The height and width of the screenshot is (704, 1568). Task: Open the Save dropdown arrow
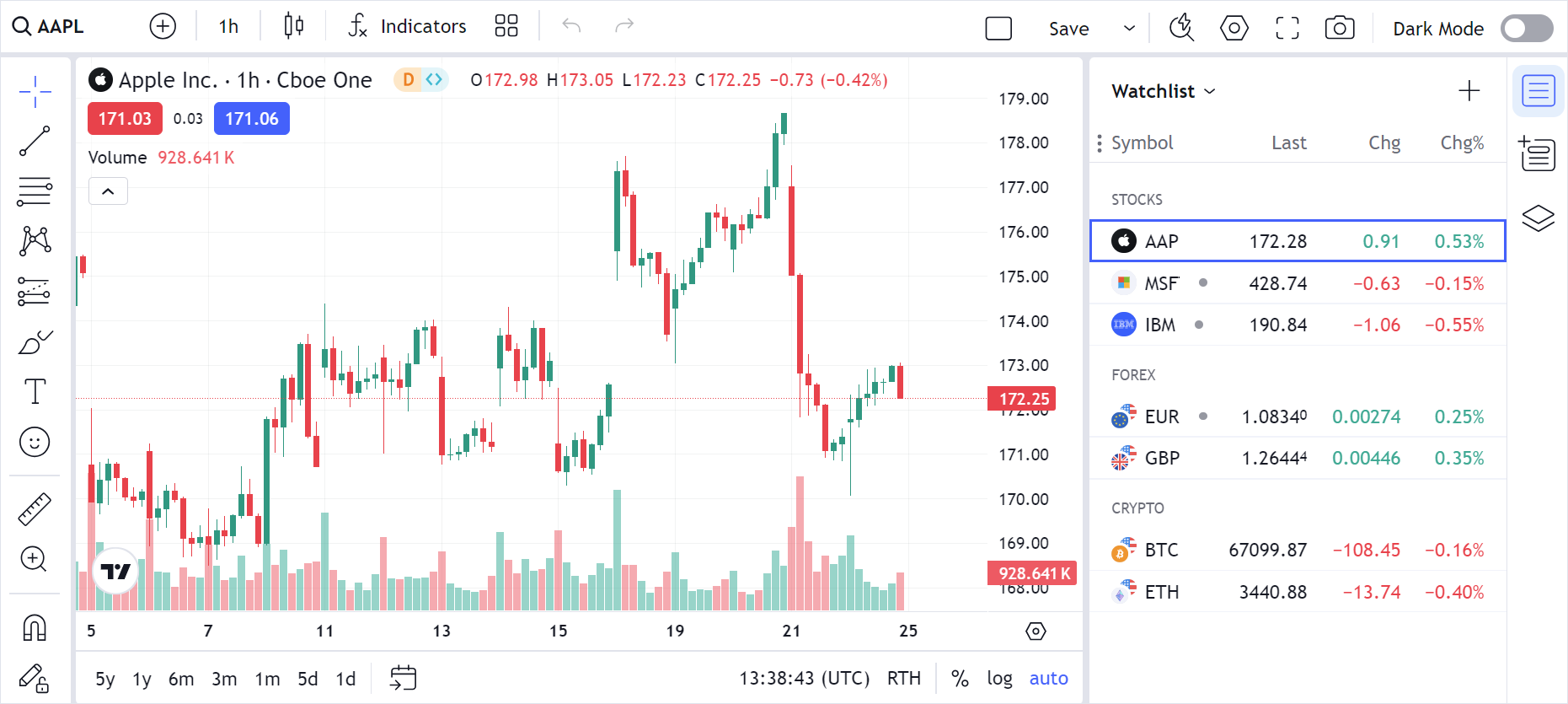click(1129, 28)
